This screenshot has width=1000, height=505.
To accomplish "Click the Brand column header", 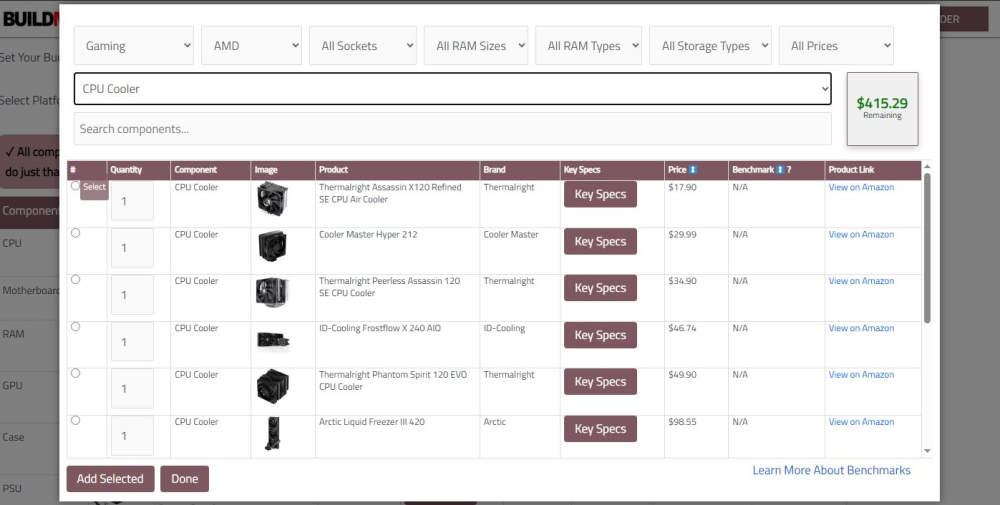I will pyautogui.click(x=520, y=170).
